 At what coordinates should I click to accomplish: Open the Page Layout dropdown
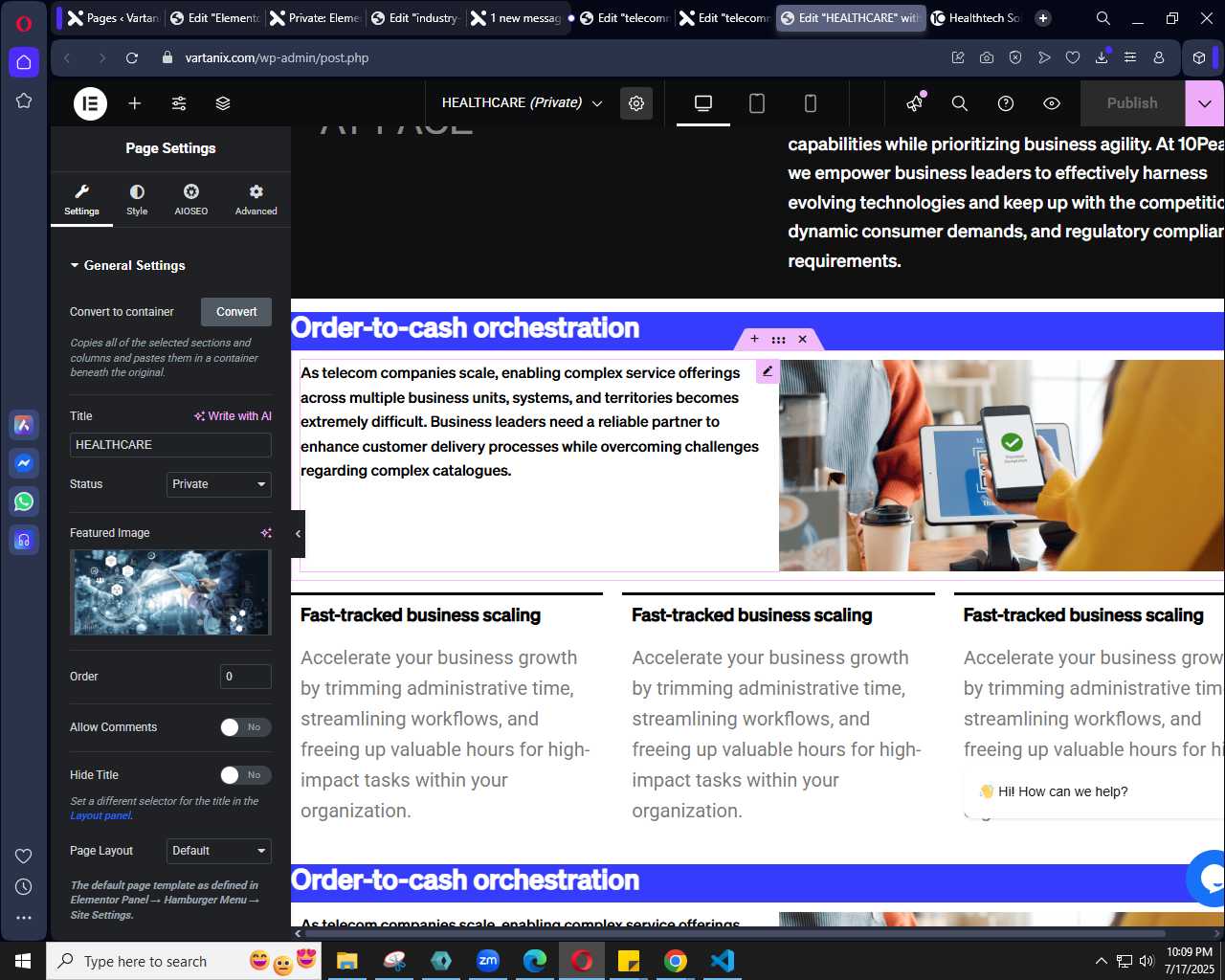click(219, 851)
